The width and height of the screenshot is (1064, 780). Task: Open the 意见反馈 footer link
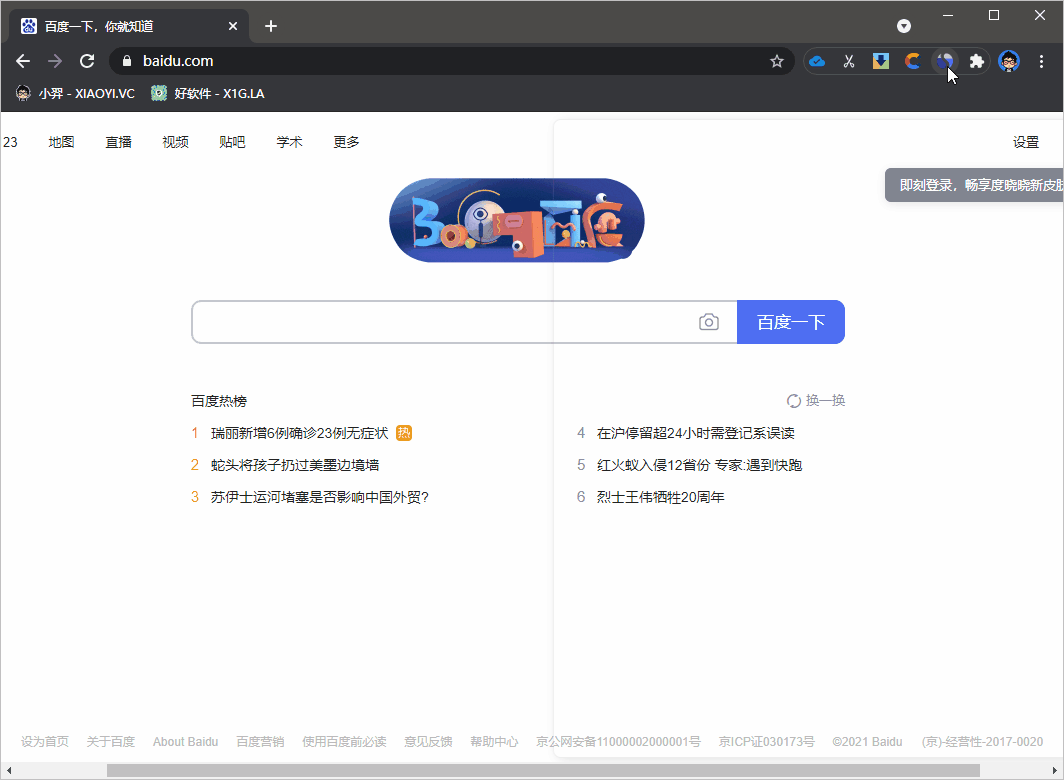tap(428, 741)
